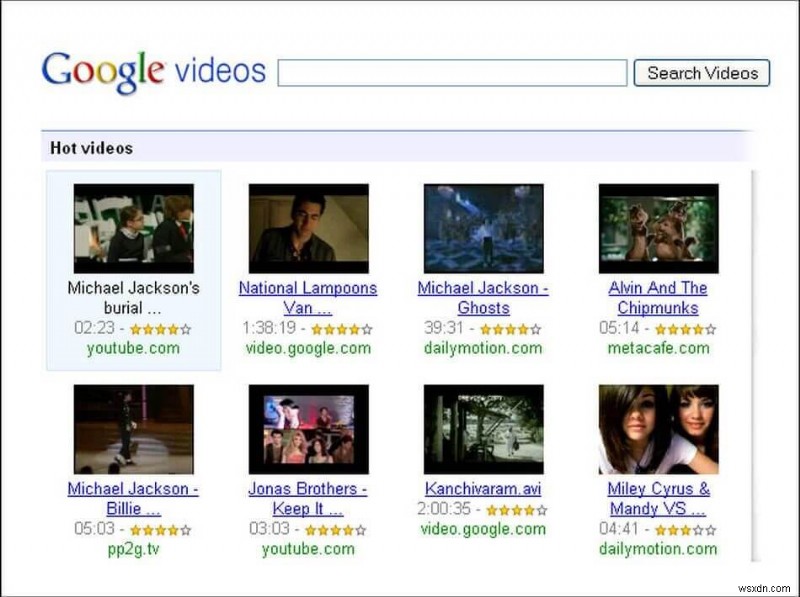Viewport: 800px width, 597px height.
Task: Click the 04:41 duration text
Action: pyautogui.click(x=619, y=529)
